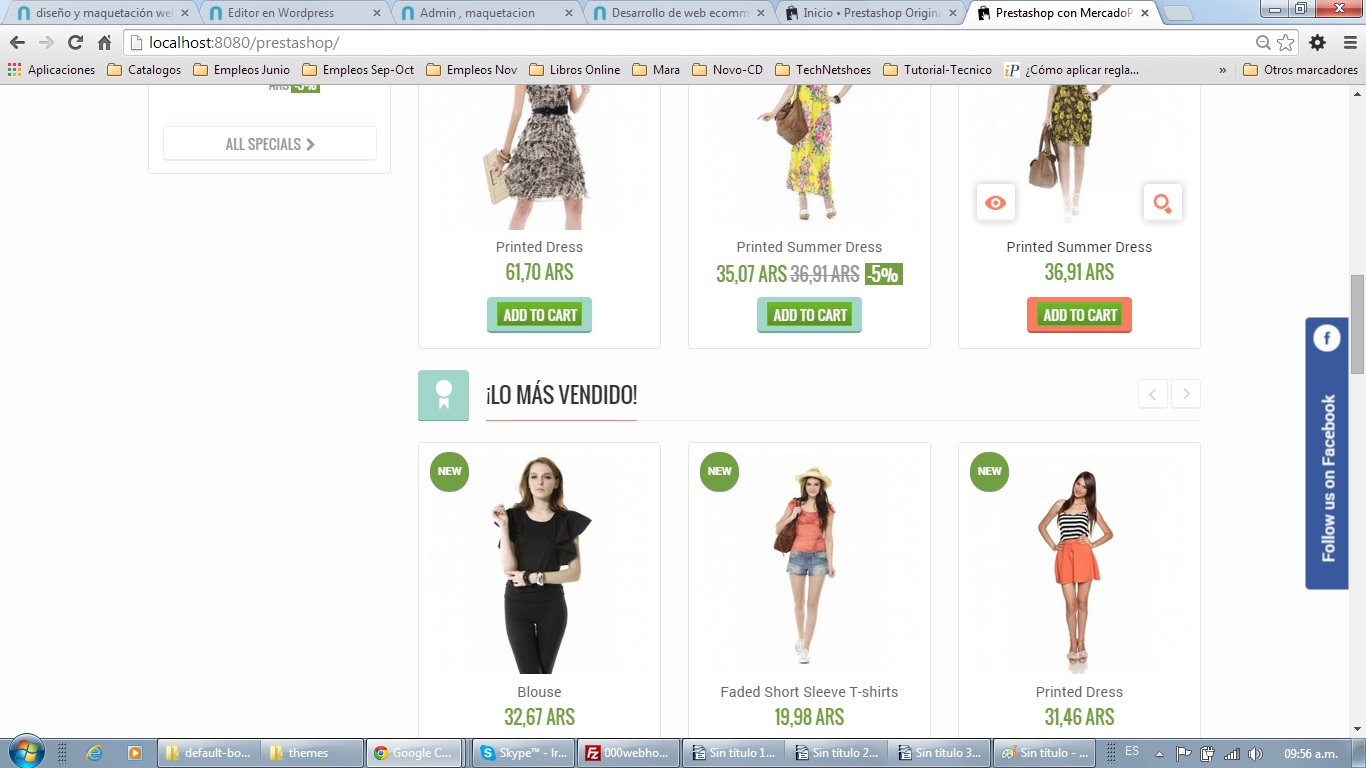Open the Skype taskbar window
Image resolution: width=1366 pixels, height=768 pixels.
[x=524, y=753]
